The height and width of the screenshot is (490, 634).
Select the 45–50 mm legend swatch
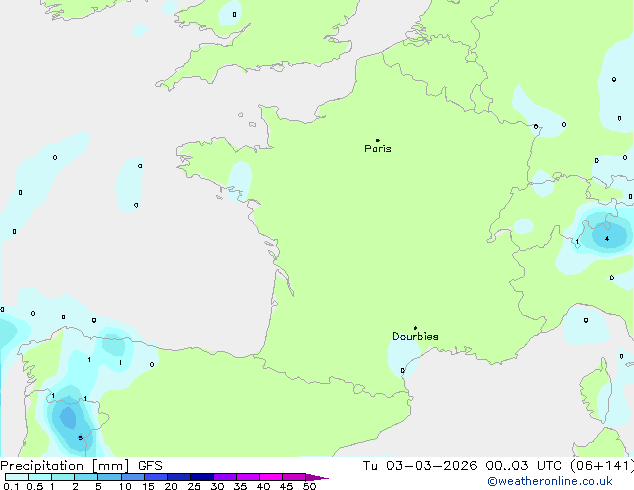(294, 477)
